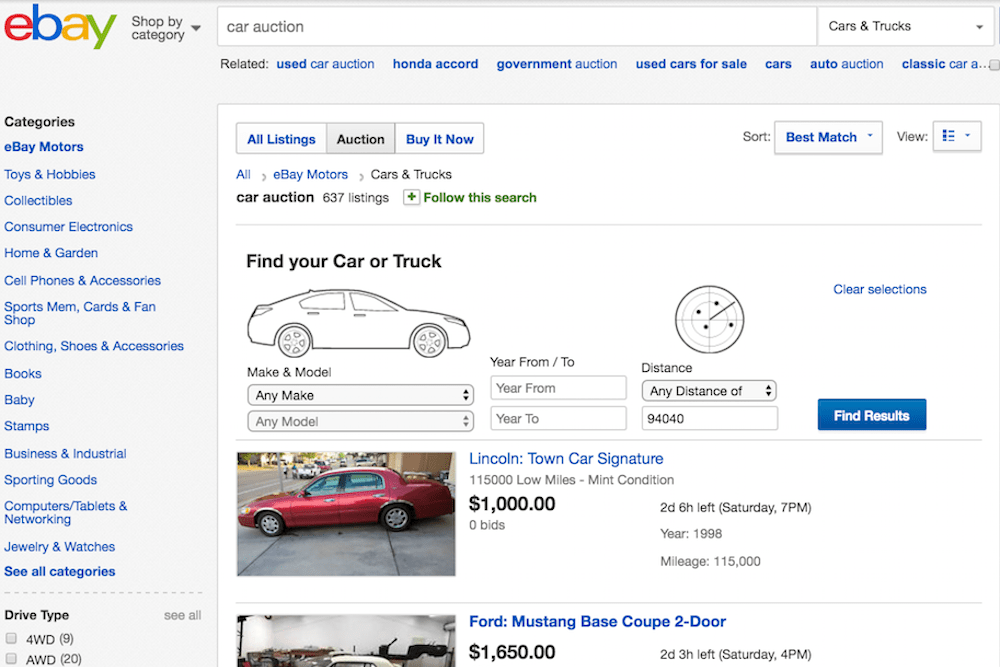Open the Consumer Electronics category
This screenshot has height=667, width=1000.
coord(68,227)
